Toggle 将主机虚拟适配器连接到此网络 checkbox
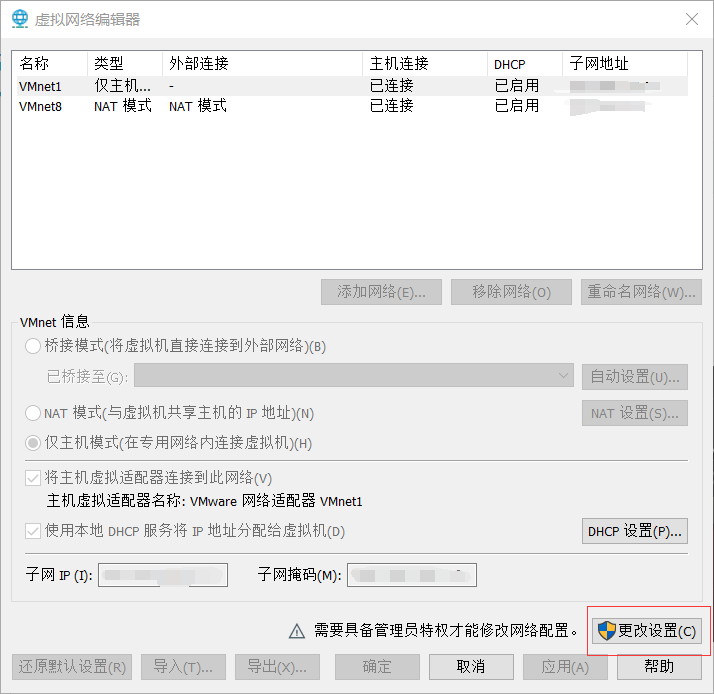The height and width of the screenshot is (694, 714). (33, 478)
